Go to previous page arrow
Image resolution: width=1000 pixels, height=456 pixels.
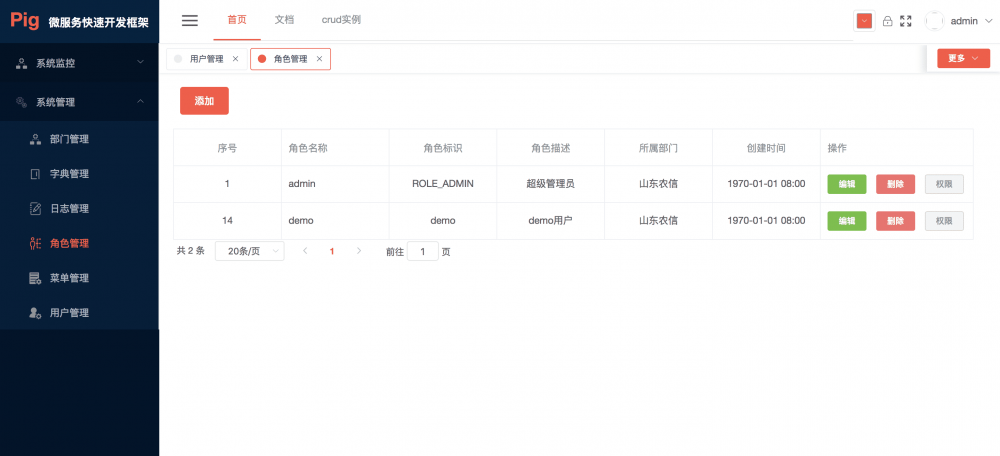pos(305,251)
